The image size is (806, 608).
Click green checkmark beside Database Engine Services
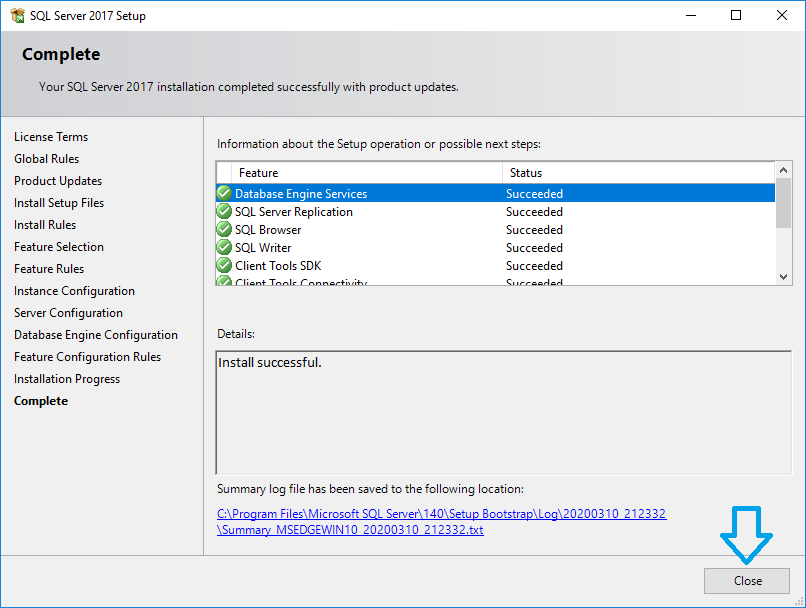click(x=224, y=194)
